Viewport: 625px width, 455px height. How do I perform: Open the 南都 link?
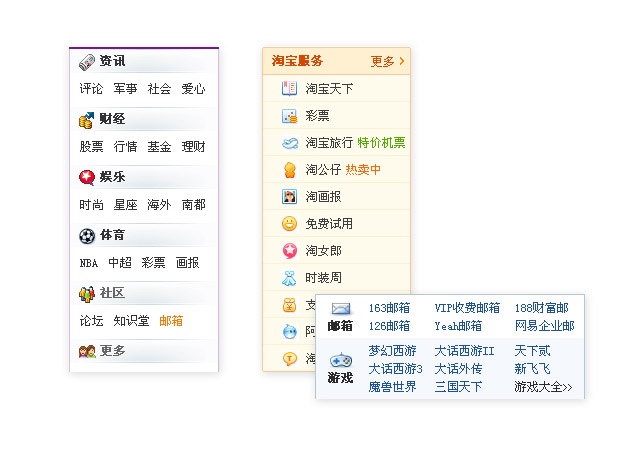pos(193,205)
